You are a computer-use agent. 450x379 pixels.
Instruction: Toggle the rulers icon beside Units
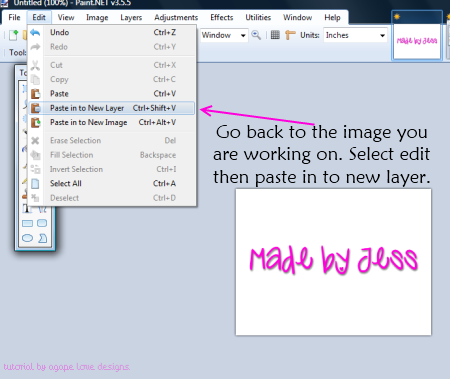[x=290, y=35]
